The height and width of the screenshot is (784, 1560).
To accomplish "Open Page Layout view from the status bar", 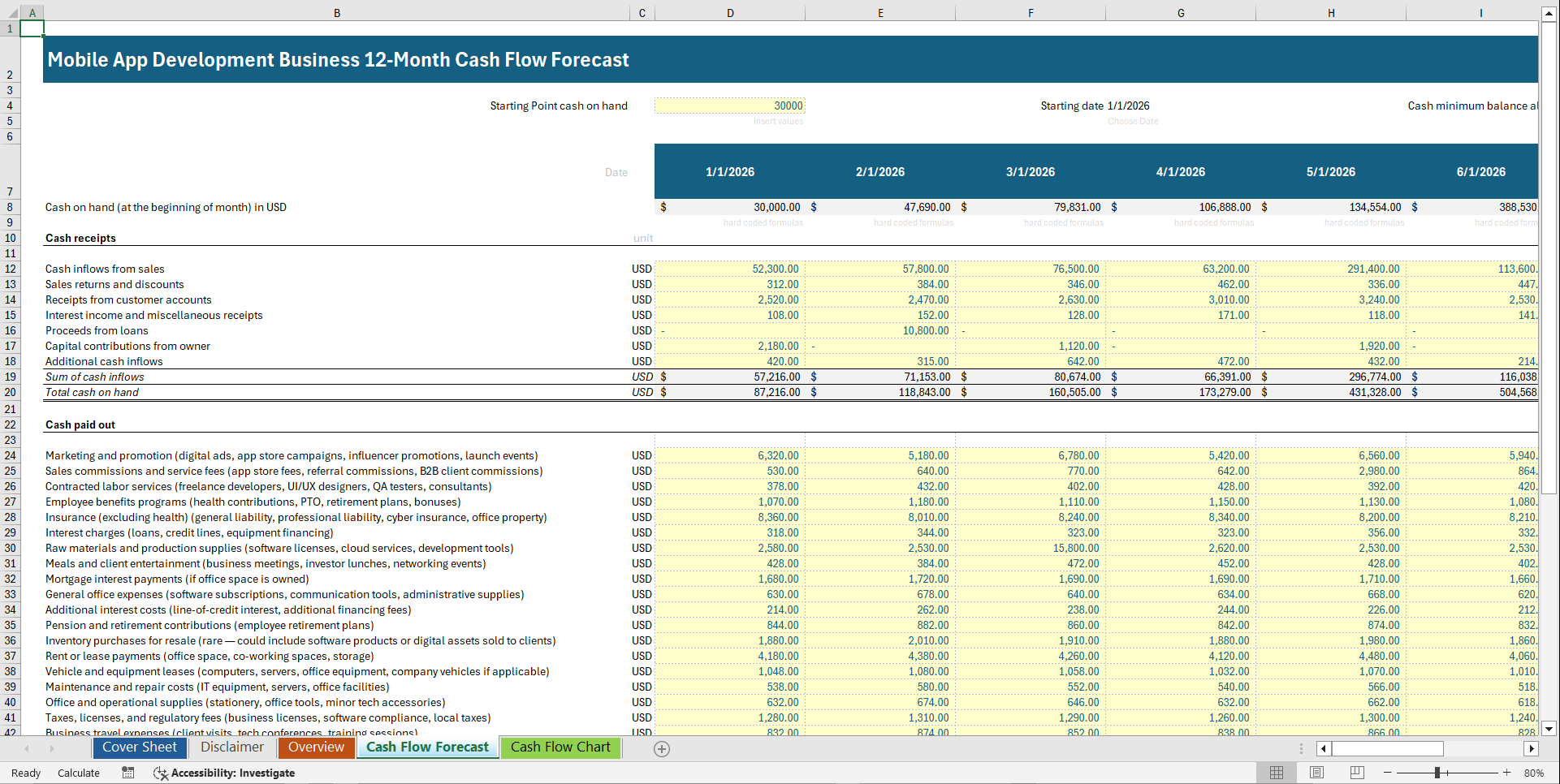I will [1316, 773].
